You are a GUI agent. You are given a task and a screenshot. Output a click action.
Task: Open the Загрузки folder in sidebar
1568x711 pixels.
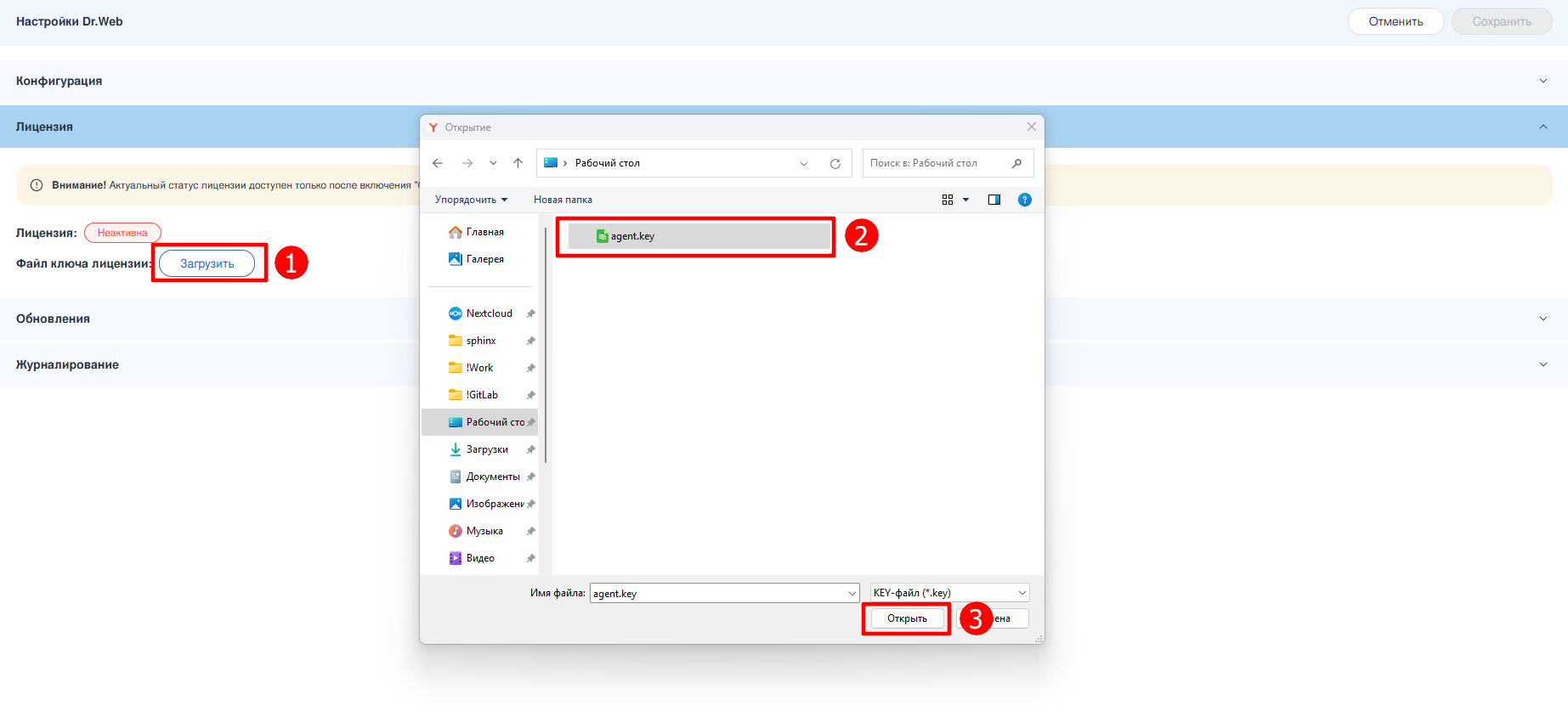[487, 449]
